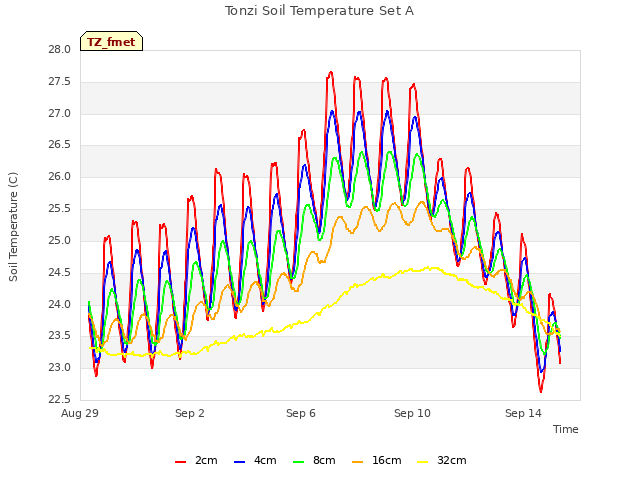Click the chart title Tonzi Soil Temperature Set A
640x480 pixels.
click(319, 11)
